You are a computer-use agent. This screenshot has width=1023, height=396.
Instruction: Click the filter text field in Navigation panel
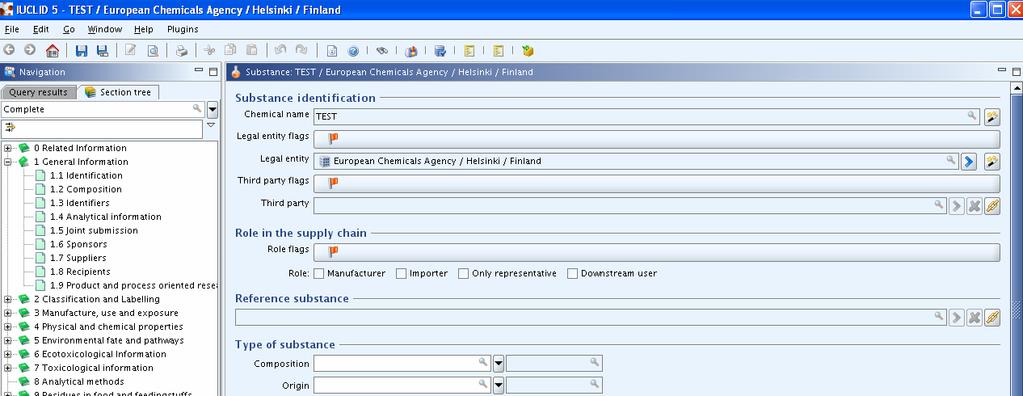click(102, 129)
